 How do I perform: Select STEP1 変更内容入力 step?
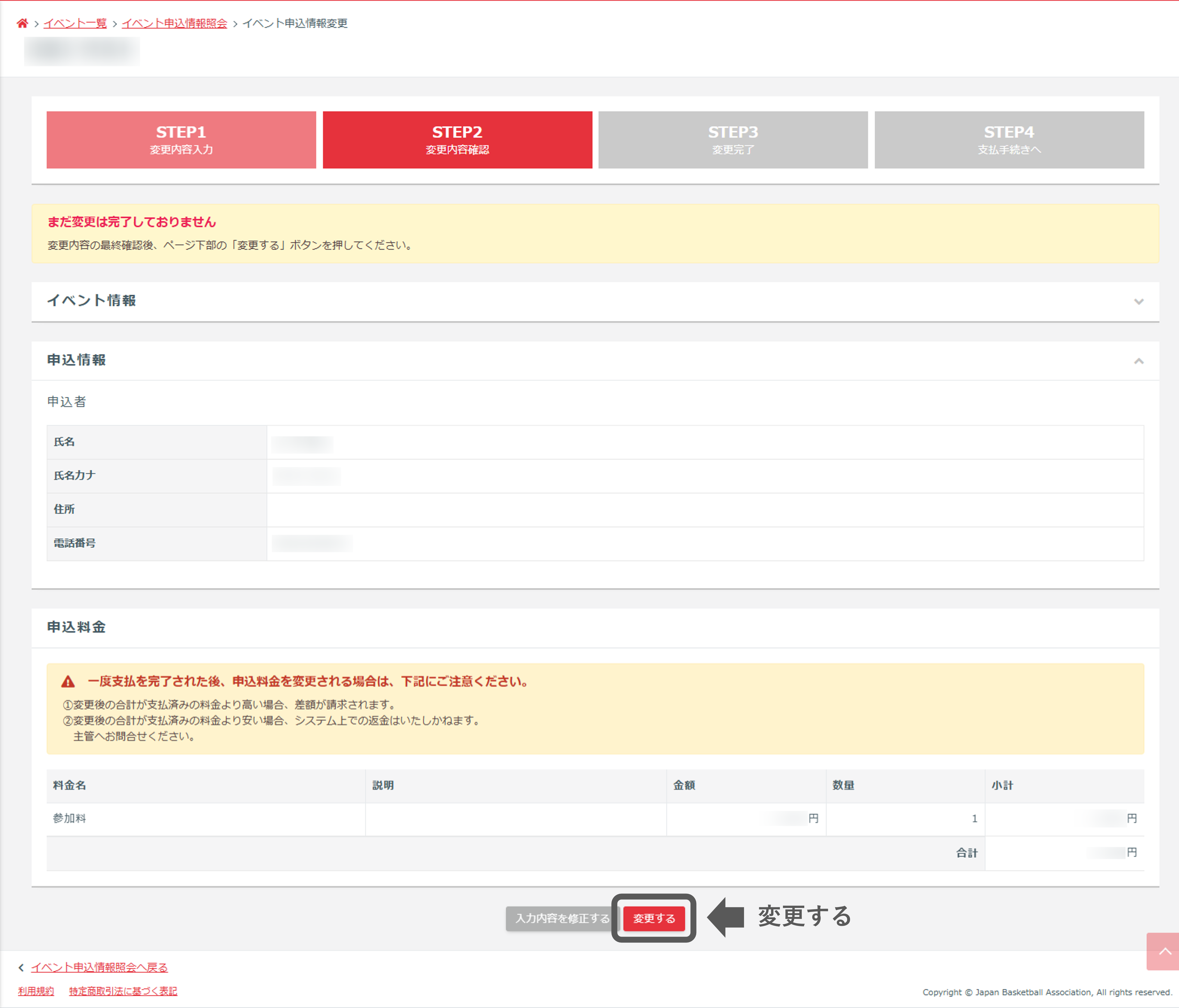click(x=181, y=140)
